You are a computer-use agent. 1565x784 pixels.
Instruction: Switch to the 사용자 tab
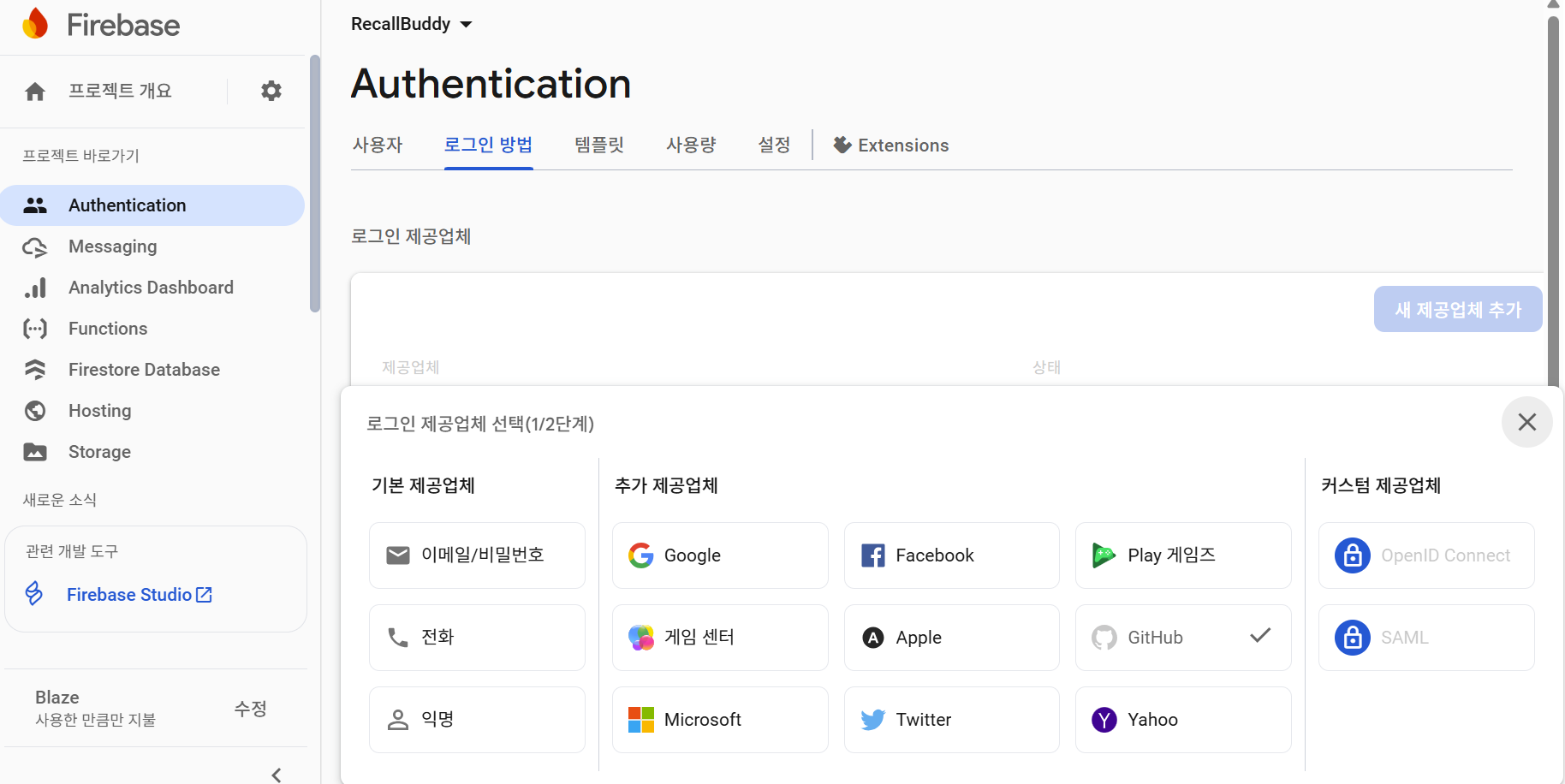[378, 145]
